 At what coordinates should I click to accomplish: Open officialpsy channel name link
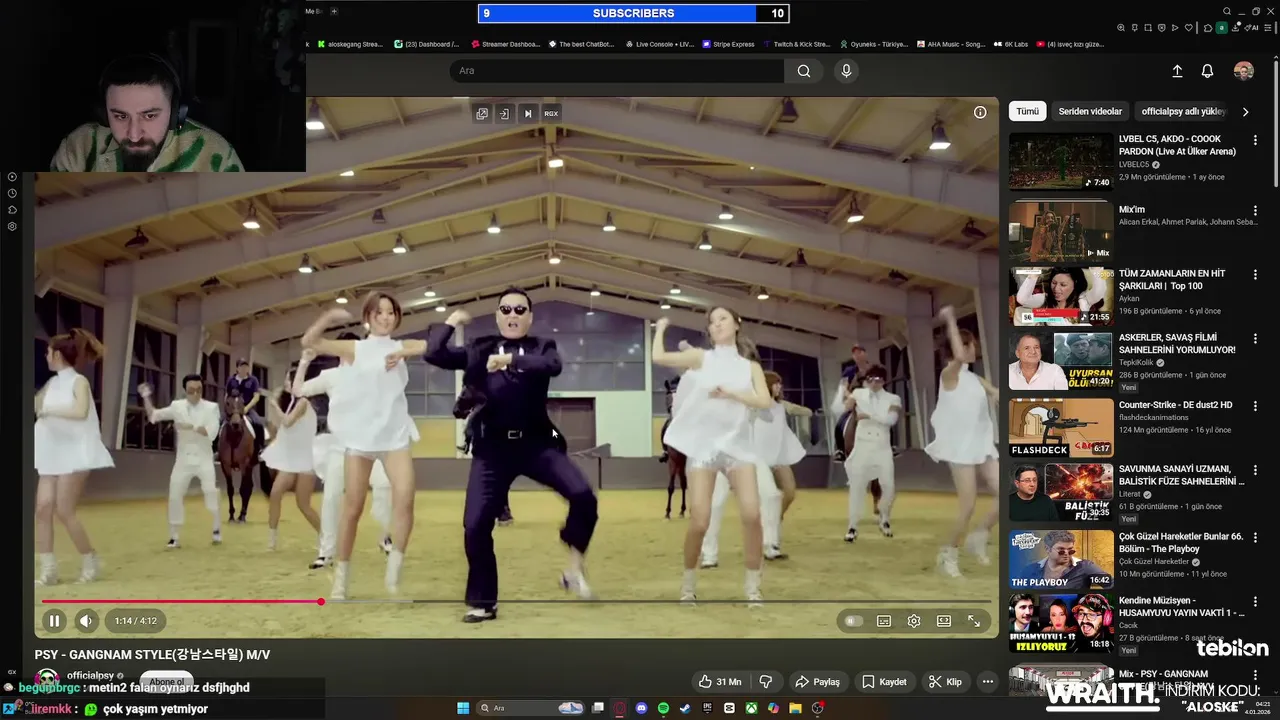(90, 675)
